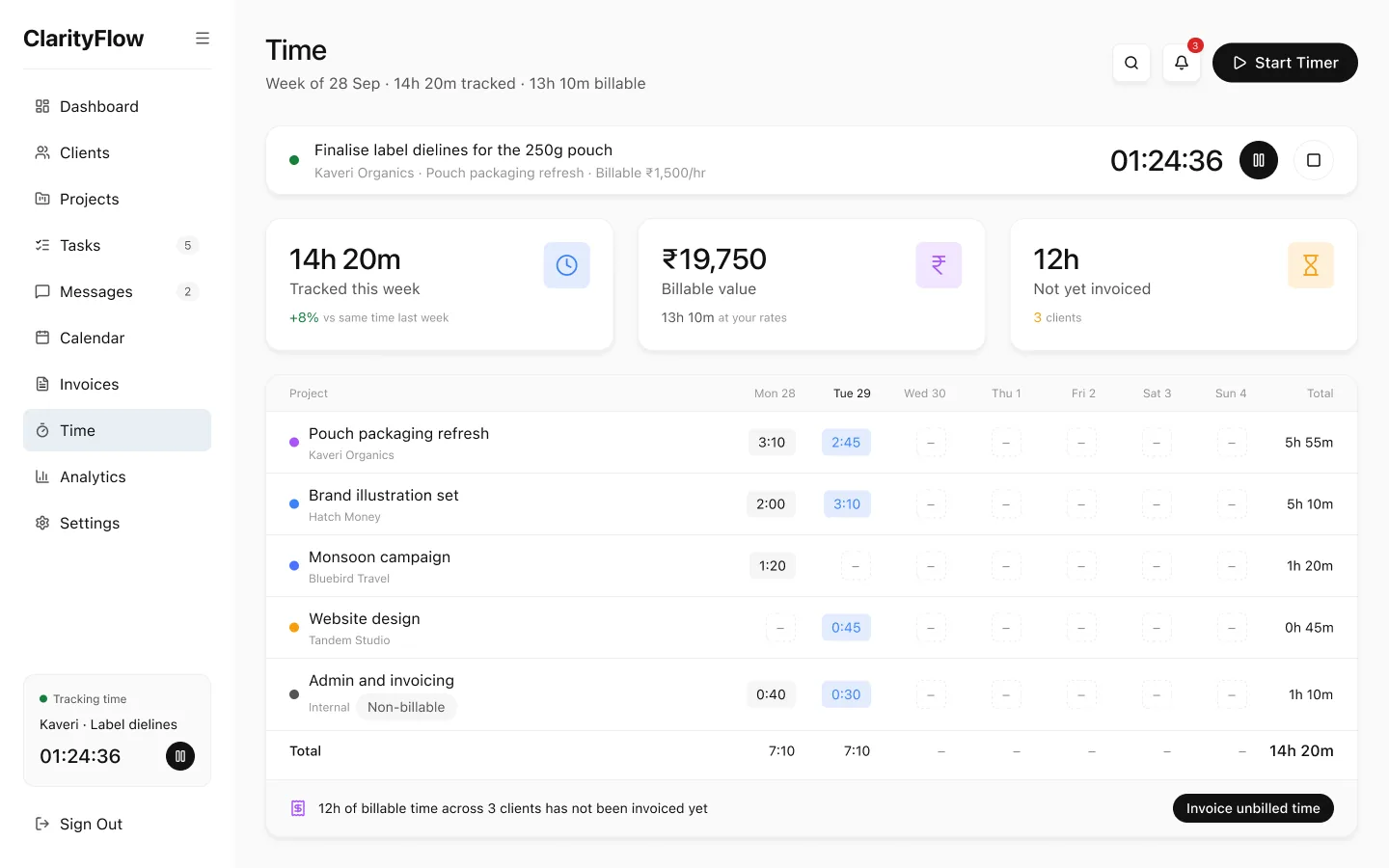Select the Mon 28 column header
This screenshot has height=868, width=1389.
[x=775, y=393]
